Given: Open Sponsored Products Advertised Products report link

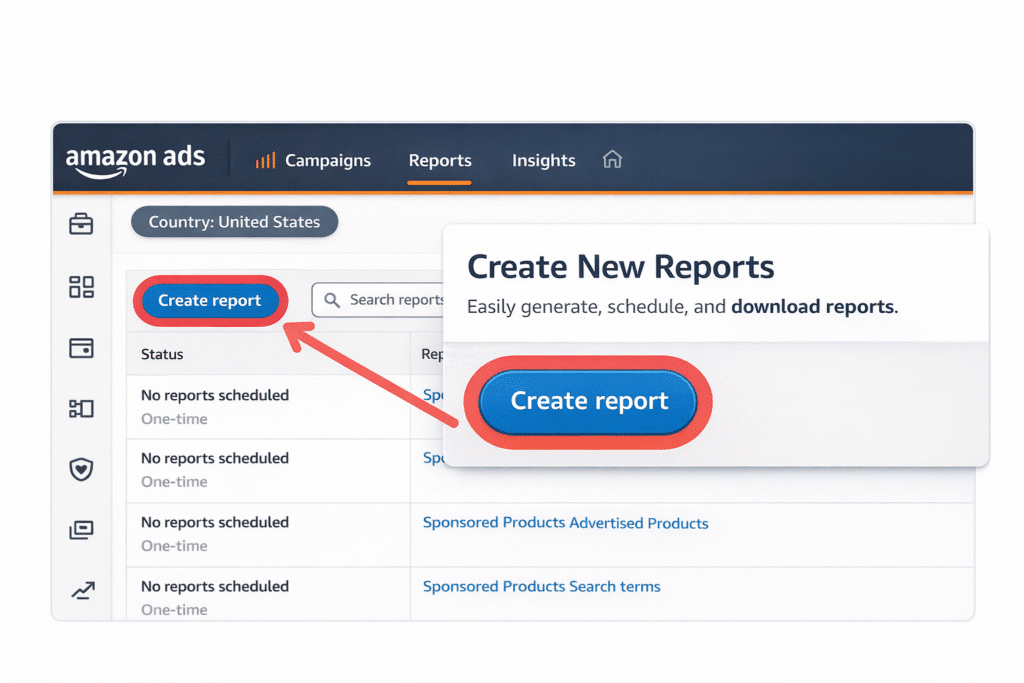Looking at the screenshot, I should [x=565, y=523].
